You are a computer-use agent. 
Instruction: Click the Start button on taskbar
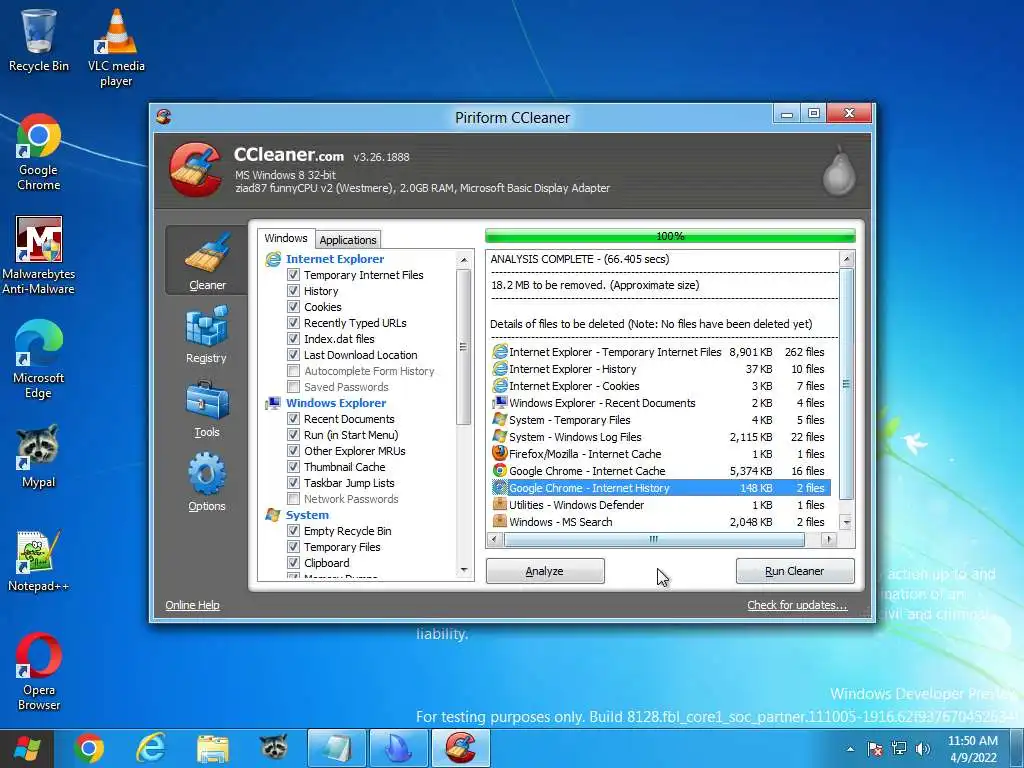click(x=27, y=748)
